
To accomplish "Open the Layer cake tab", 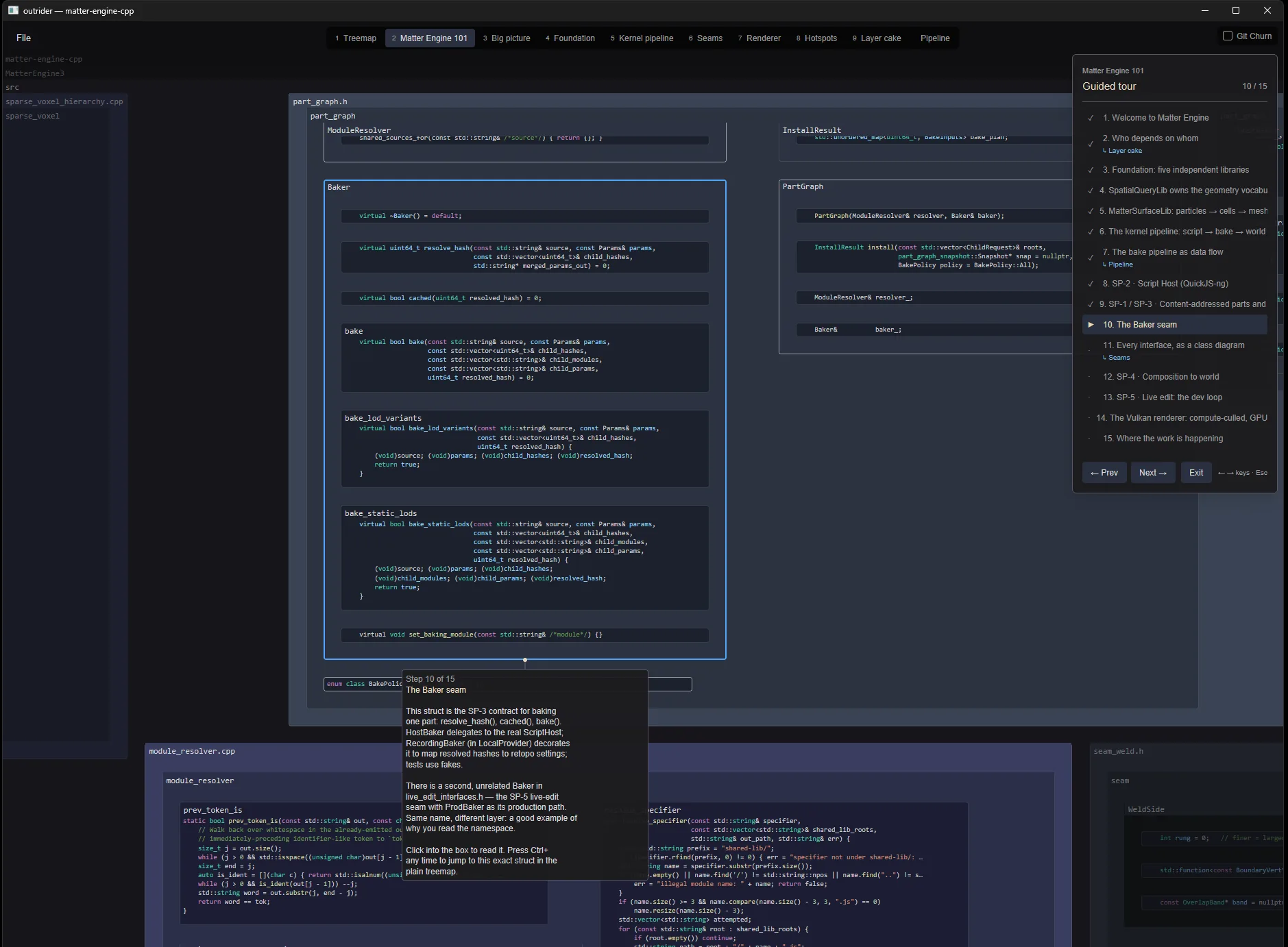I will click(877, 38).
